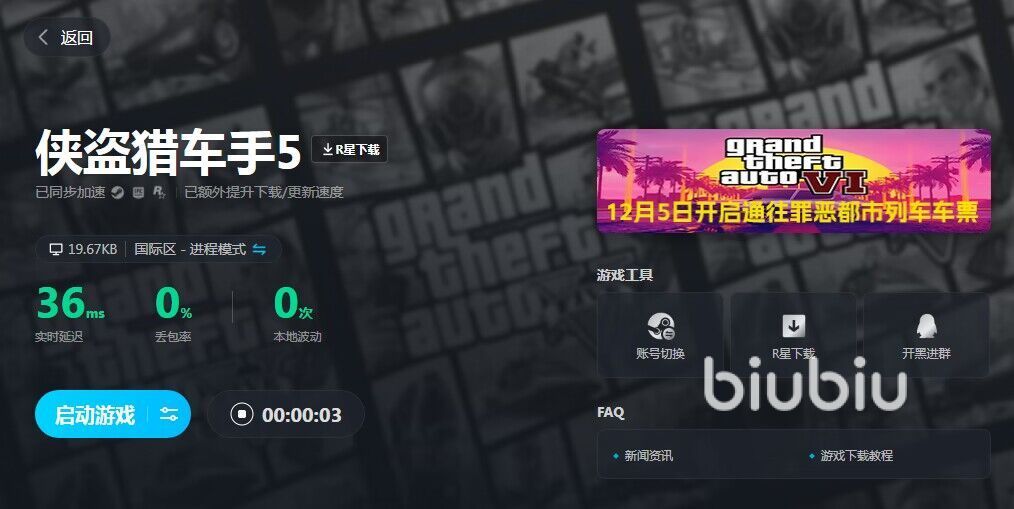Launch the game with 启动游戏
This screenshot has width=1014, height=509.
pos(95,415)
